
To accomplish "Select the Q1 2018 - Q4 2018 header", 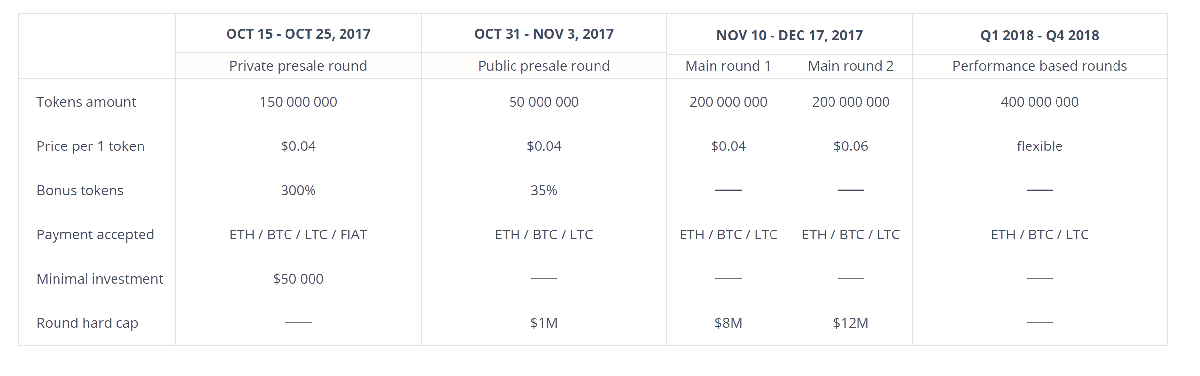I will (1040, 35).
